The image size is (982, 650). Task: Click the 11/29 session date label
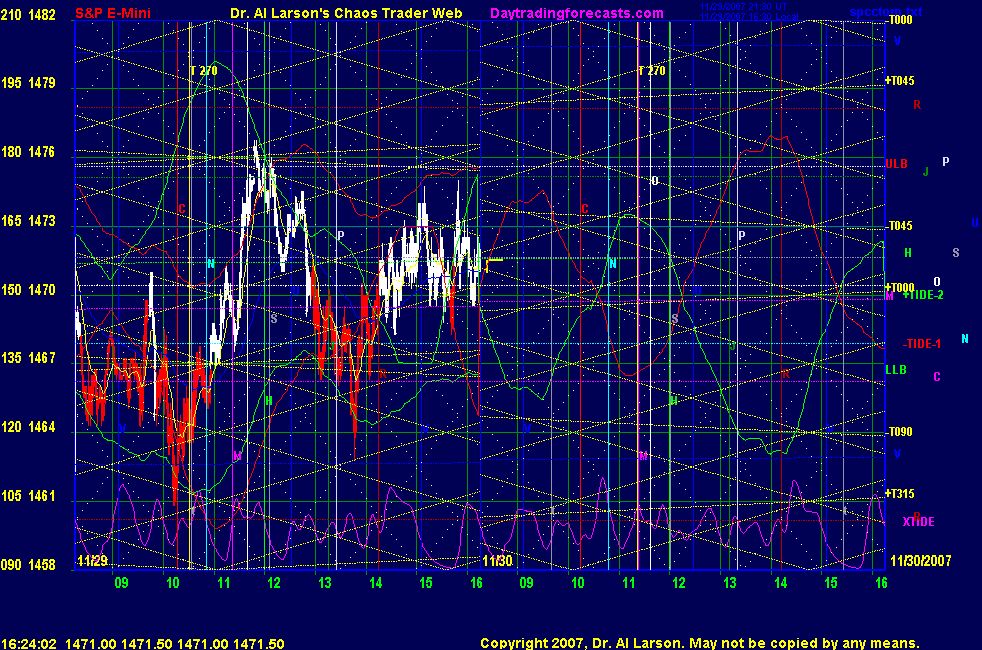(x=92, y=560)
